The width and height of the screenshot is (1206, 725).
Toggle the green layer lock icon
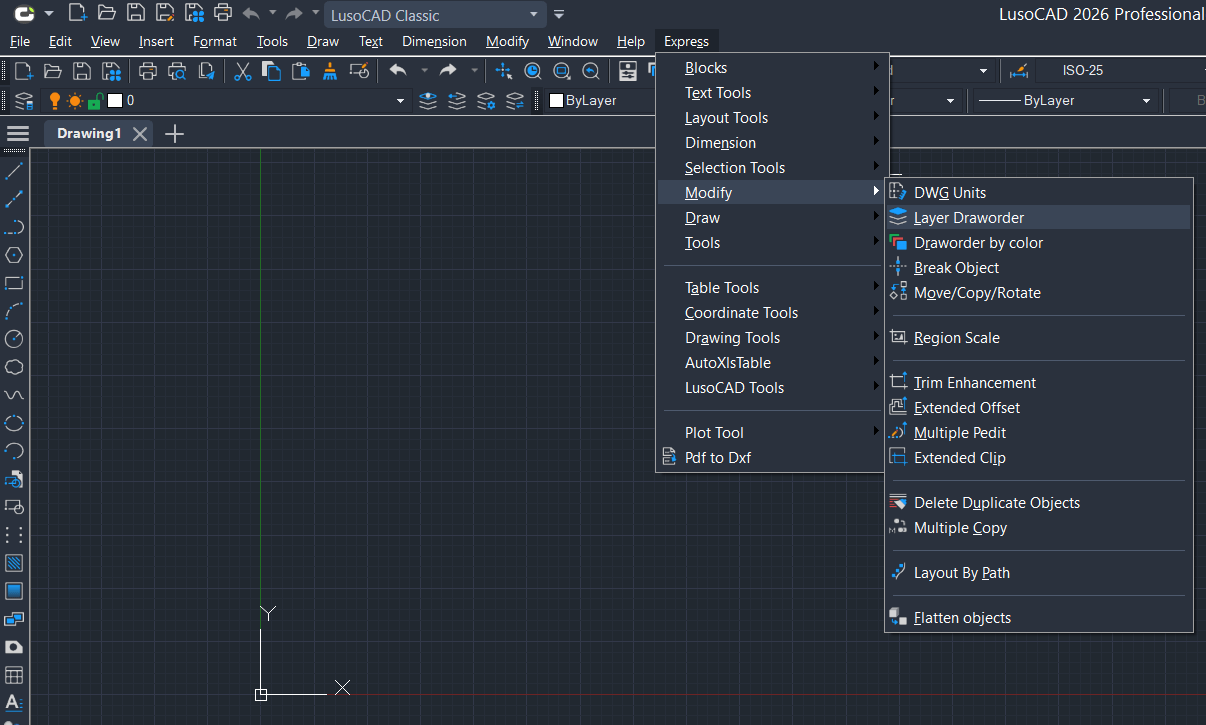coord(94,101)
